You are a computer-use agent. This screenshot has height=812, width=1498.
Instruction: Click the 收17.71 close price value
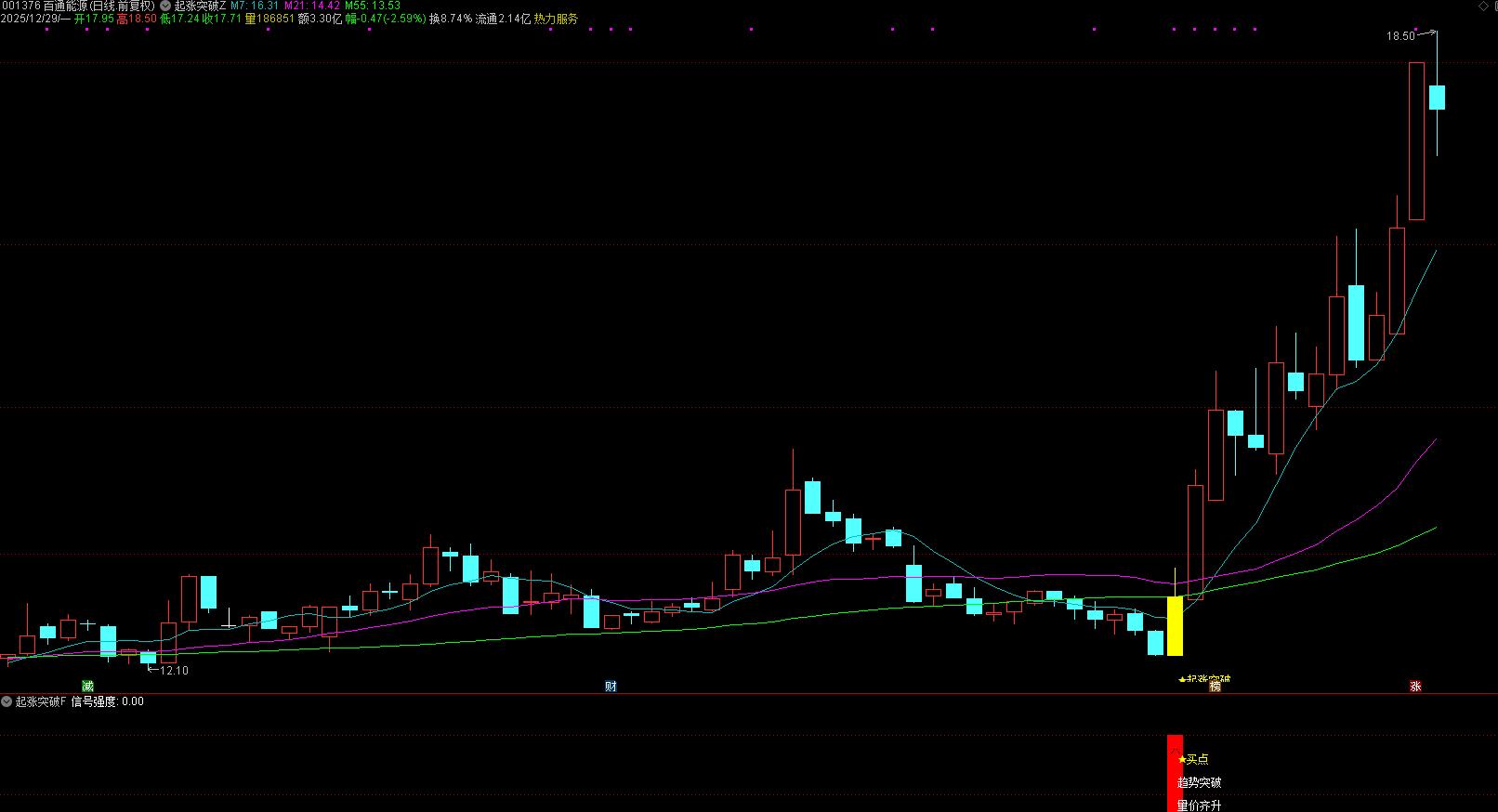click(222, 19)
